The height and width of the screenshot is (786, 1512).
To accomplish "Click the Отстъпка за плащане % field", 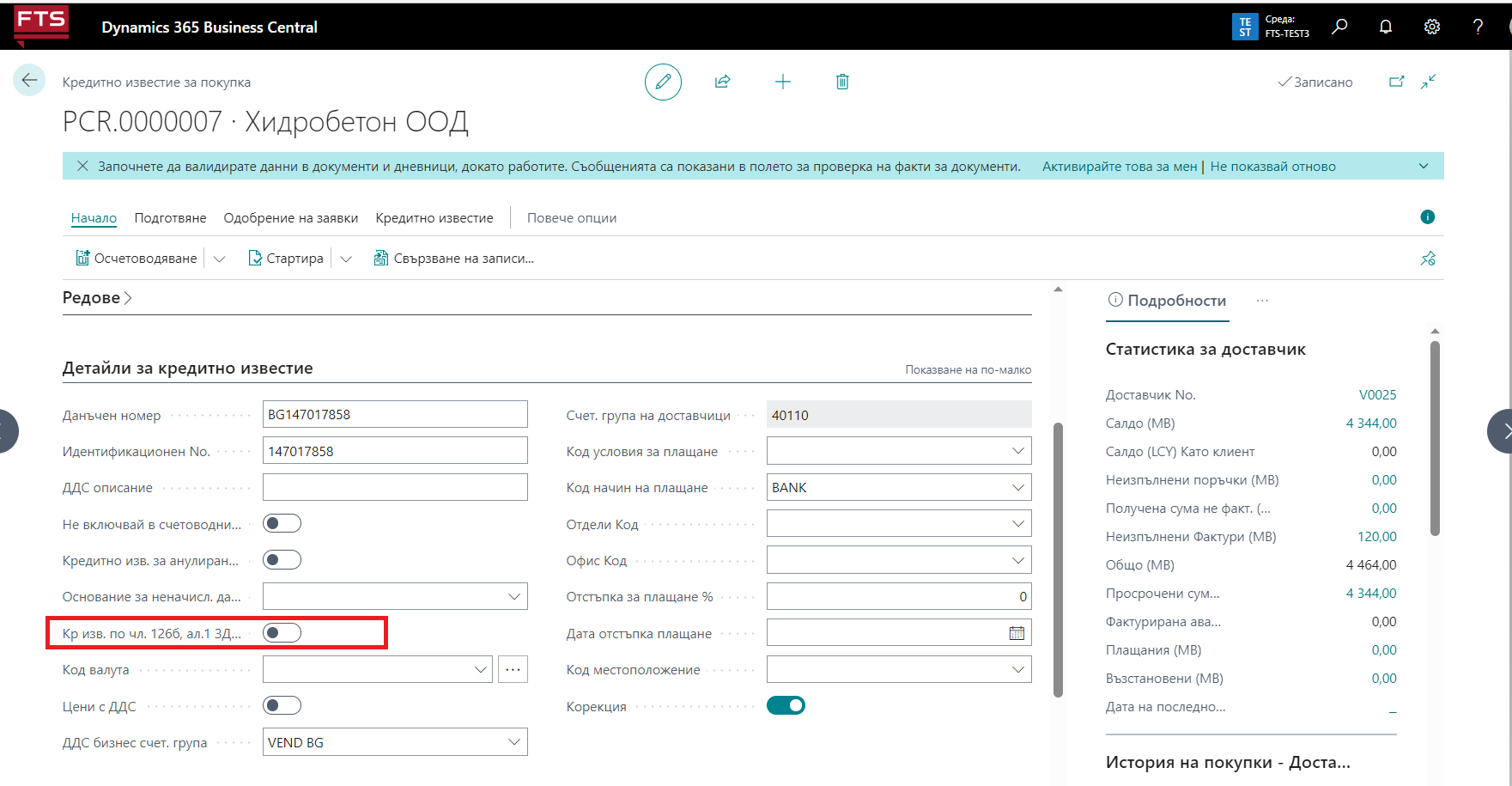I will point(899,596).
